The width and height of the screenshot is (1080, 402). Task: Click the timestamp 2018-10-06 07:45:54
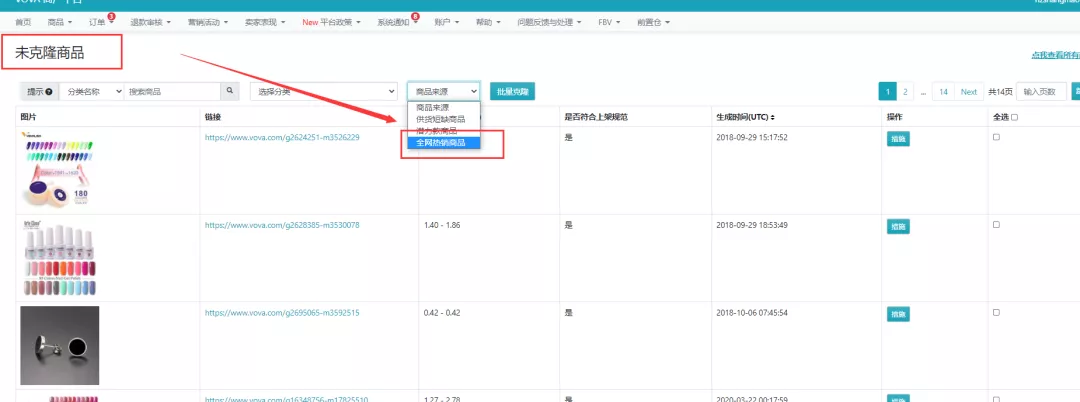pyautogui.click(x=751, y=313)
